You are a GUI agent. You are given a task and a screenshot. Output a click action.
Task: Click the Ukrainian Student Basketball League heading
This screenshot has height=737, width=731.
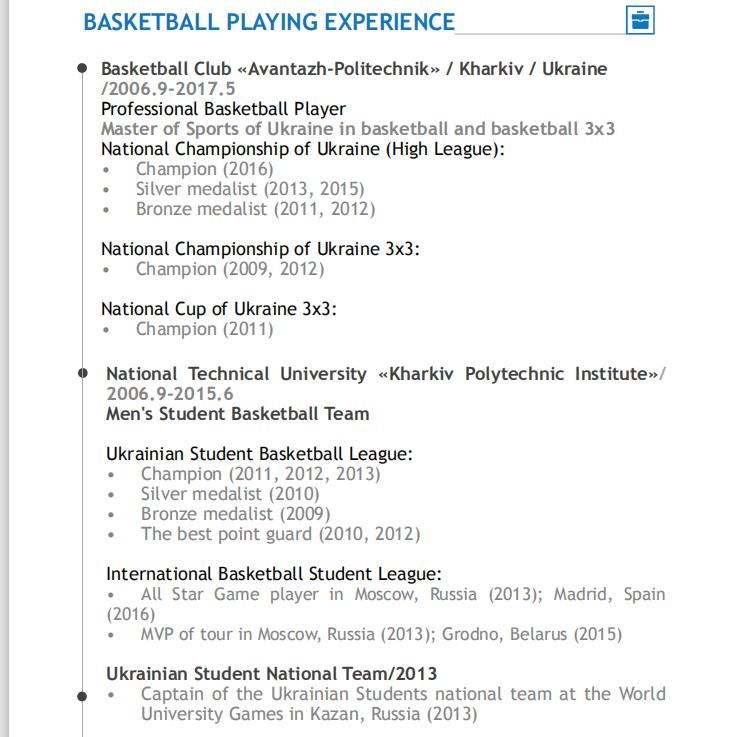(259, 454)
